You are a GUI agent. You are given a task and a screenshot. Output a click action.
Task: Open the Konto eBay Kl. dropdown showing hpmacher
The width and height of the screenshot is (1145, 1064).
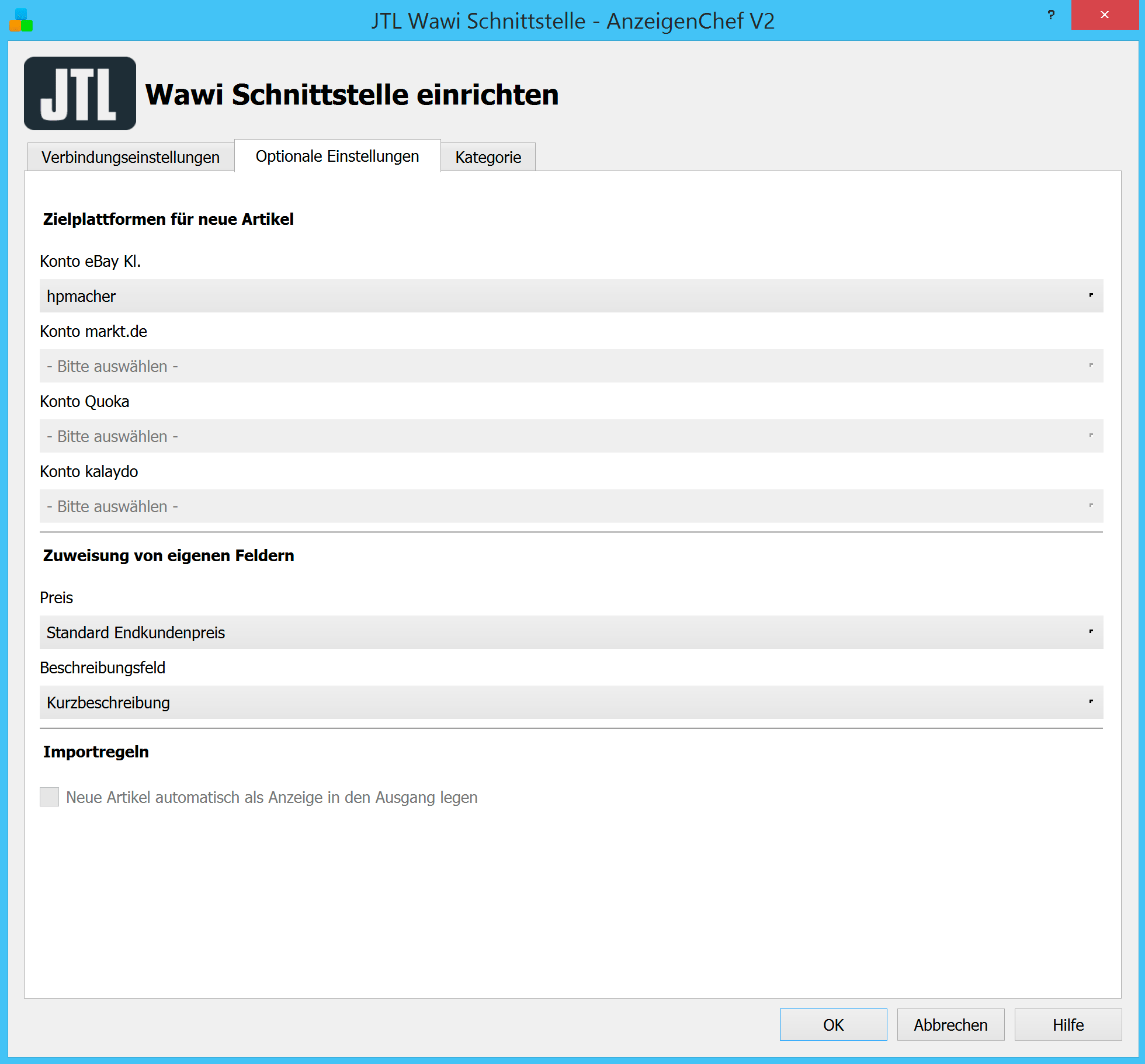click(x=571, y=296)
